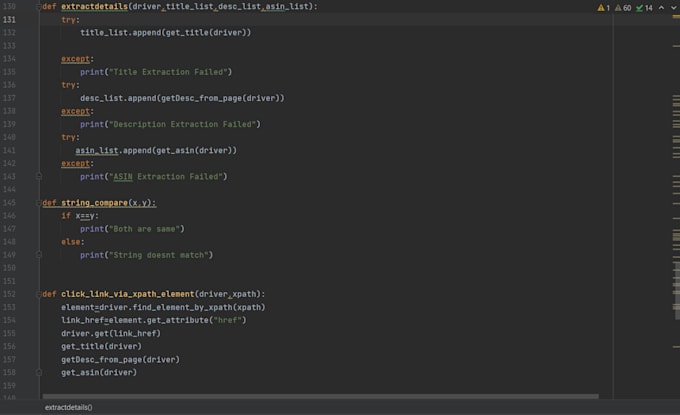Click fold end marker at line 149
The width and height of the screenshot is (680, 415).
pyautogui.click(x=39, y=255)
